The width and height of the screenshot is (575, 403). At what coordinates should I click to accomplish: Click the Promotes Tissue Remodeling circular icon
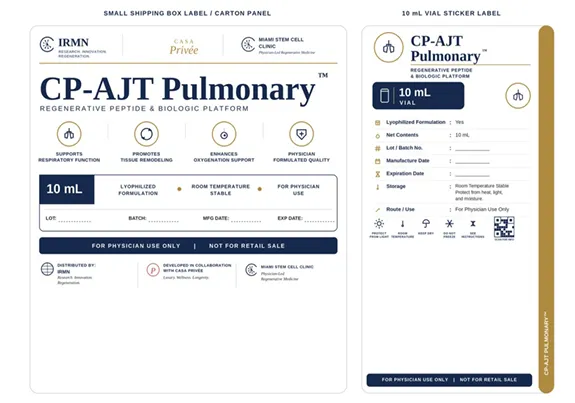coord(146,134)
